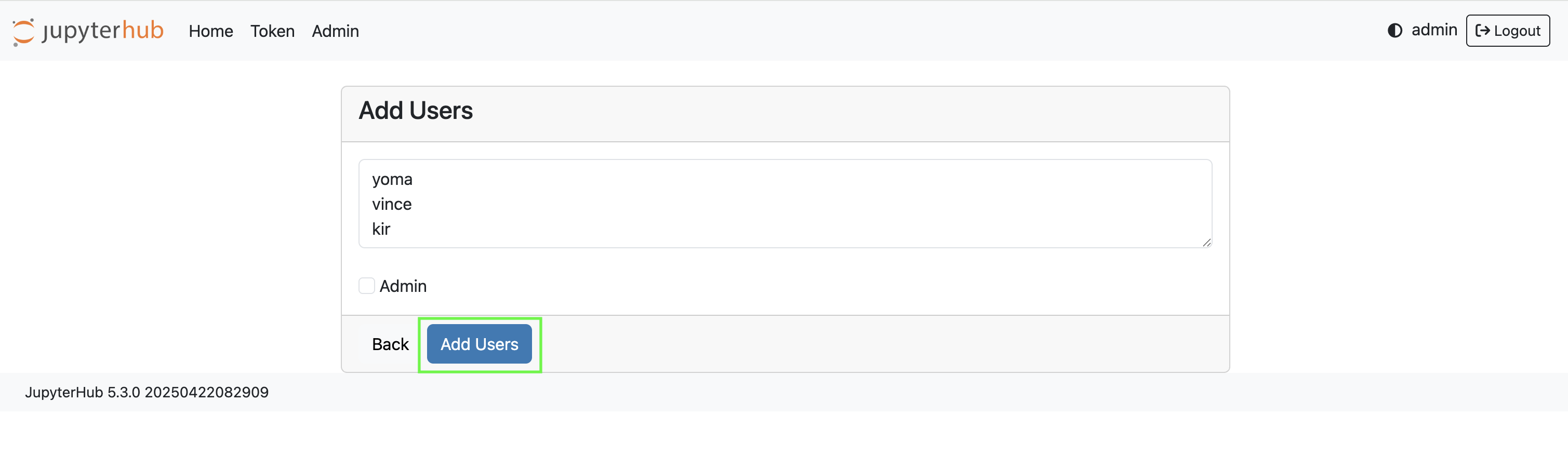Click the JupyterHub logo icon
Viewport: 1568px width, 455px height.
pos(23,31)
